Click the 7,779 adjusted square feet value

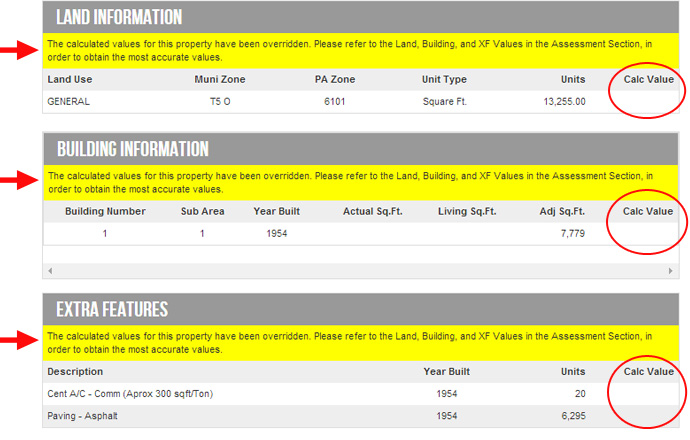[573, 234]
